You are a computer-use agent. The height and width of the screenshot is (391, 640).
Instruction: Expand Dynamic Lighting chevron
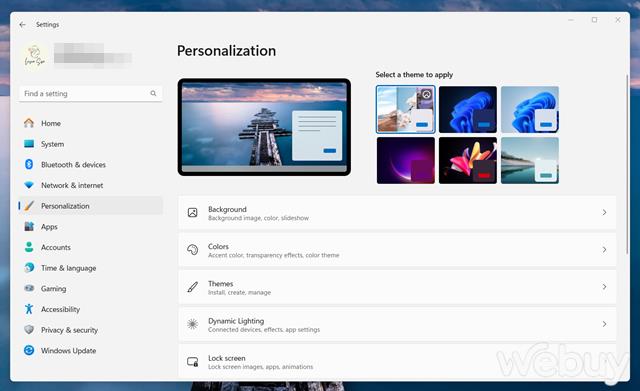tap(604, 324)
